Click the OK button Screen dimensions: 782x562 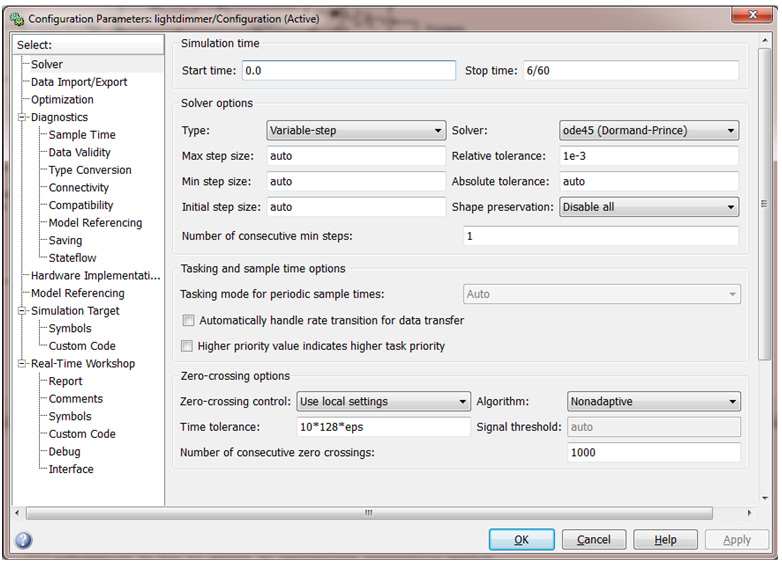pyautogui.click(x=522, y=540)
